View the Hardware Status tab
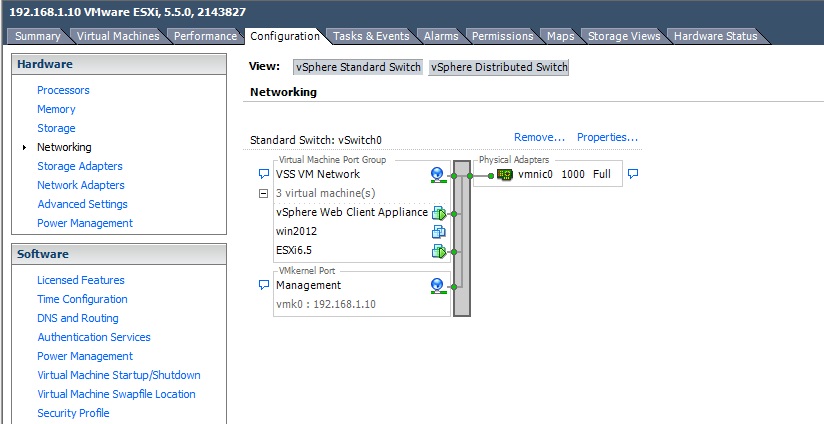 pos(716,36)
